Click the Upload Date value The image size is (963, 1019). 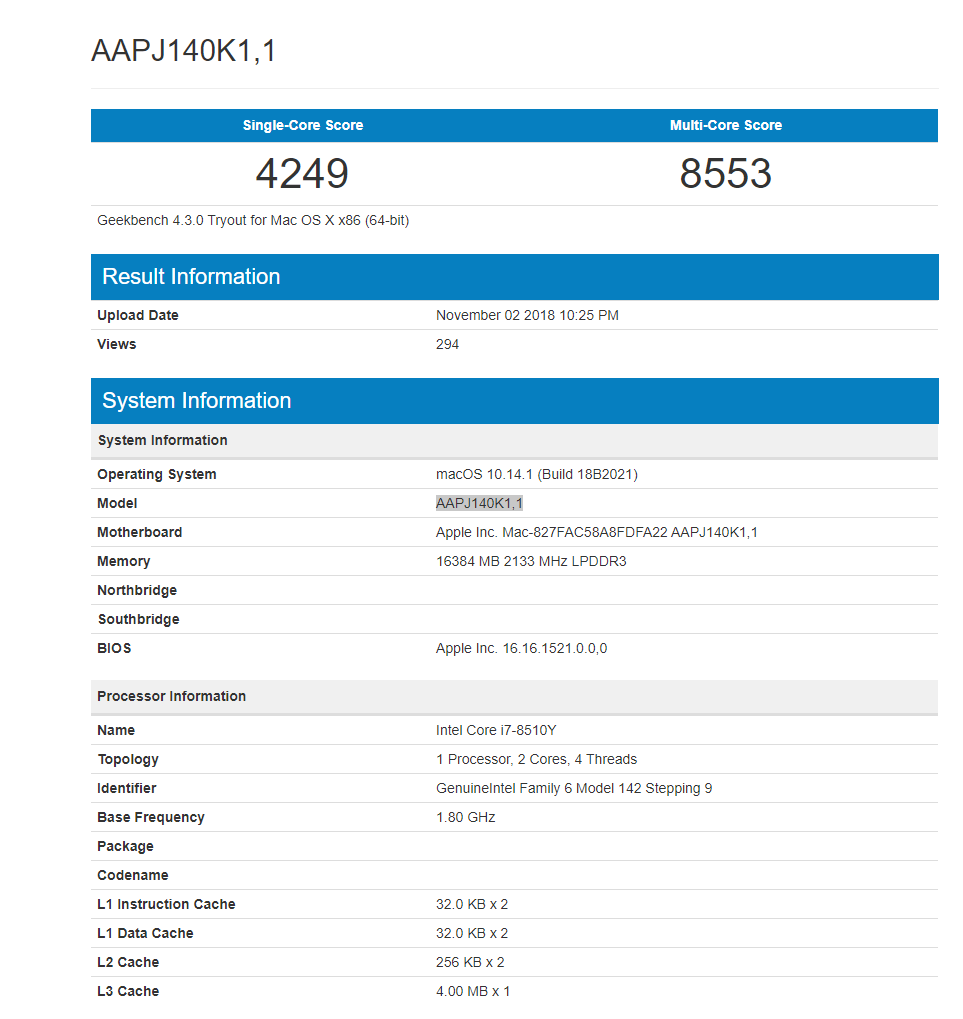point(527,315)
